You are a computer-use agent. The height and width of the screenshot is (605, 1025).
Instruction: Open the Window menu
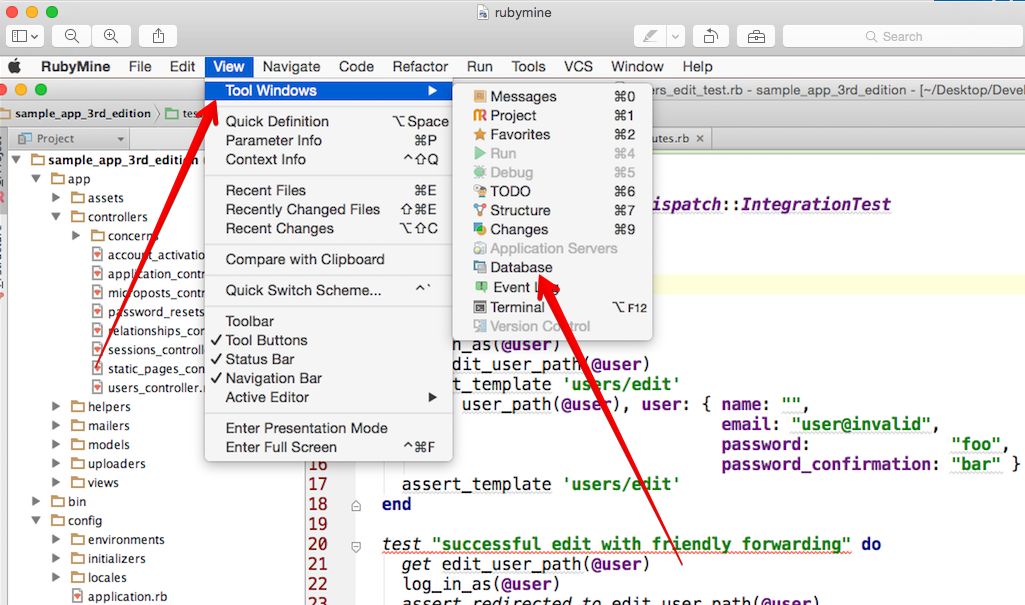tap(637, 67)
